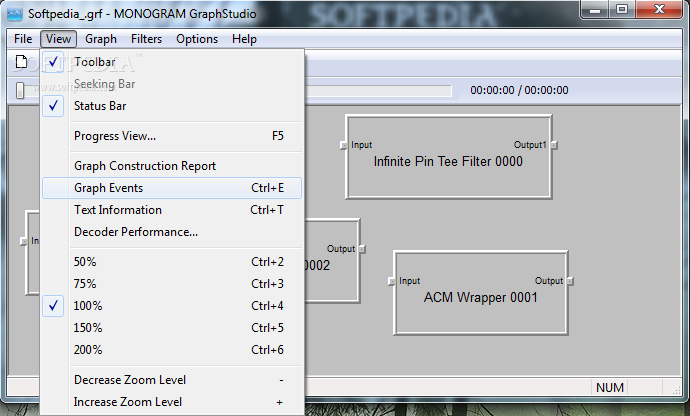Viewport: 690px width, 416px height.
Task: Select Decoder Performance... item
Action: 172,232
